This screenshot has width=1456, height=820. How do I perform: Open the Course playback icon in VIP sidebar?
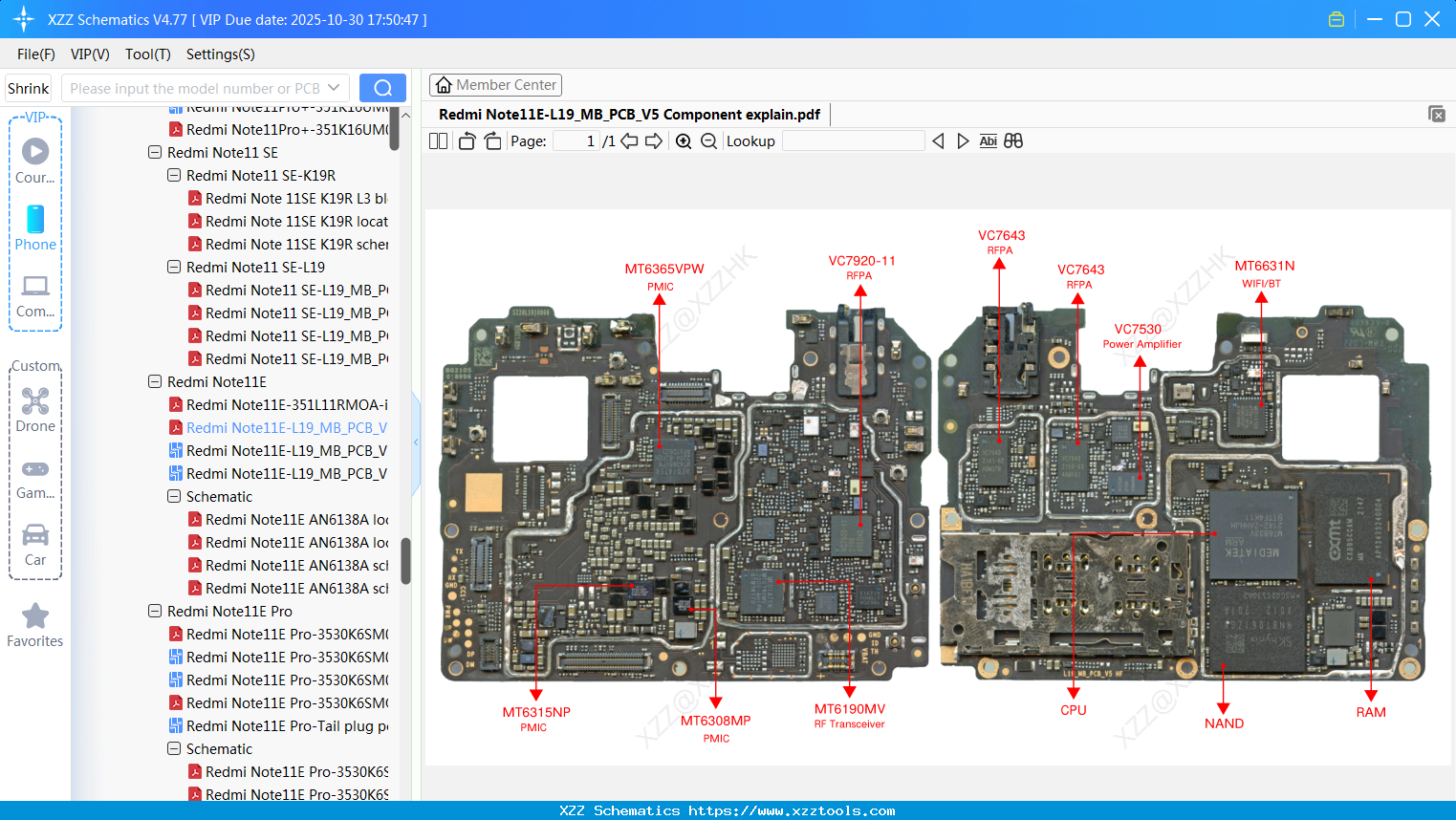[x=35, y=150]
